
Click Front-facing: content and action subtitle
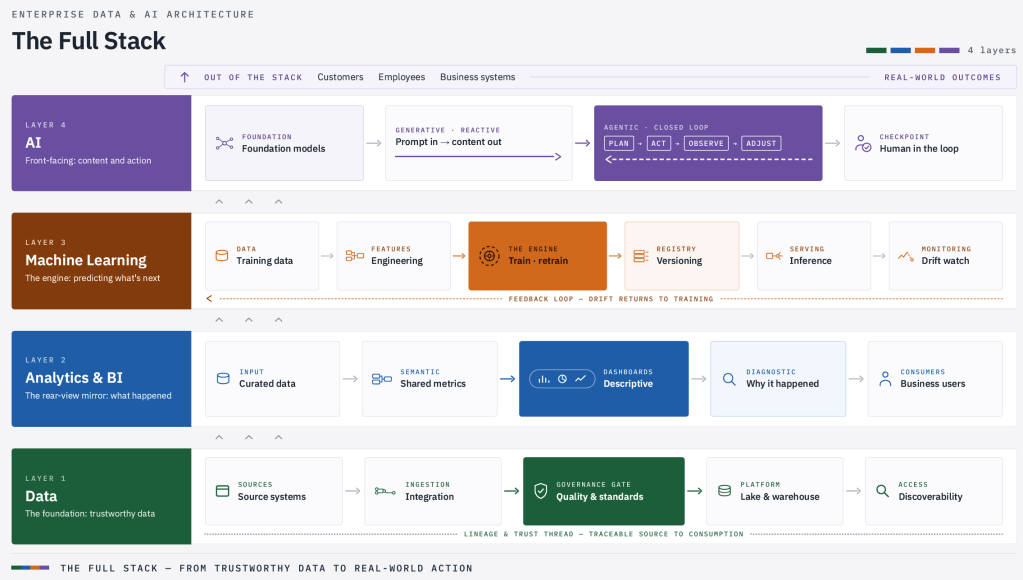click(88, 160)
